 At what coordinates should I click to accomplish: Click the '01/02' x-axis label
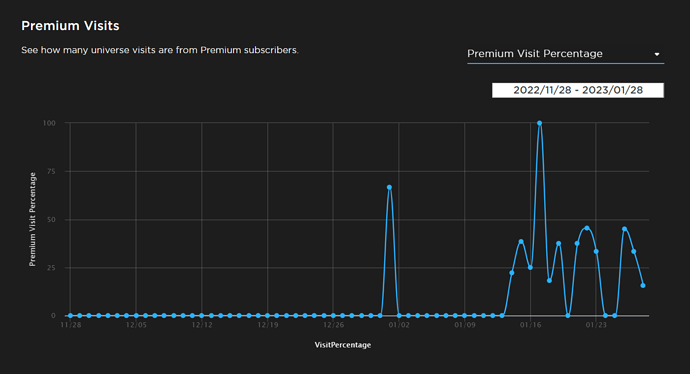coord(399,325)
